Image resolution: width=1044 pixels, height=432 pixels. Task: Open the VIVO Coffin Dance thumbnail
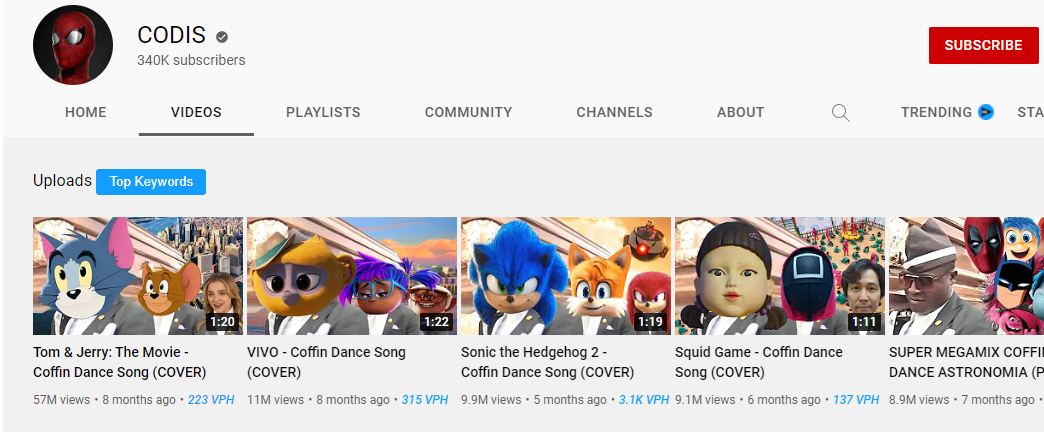click(x=352, y=276)
